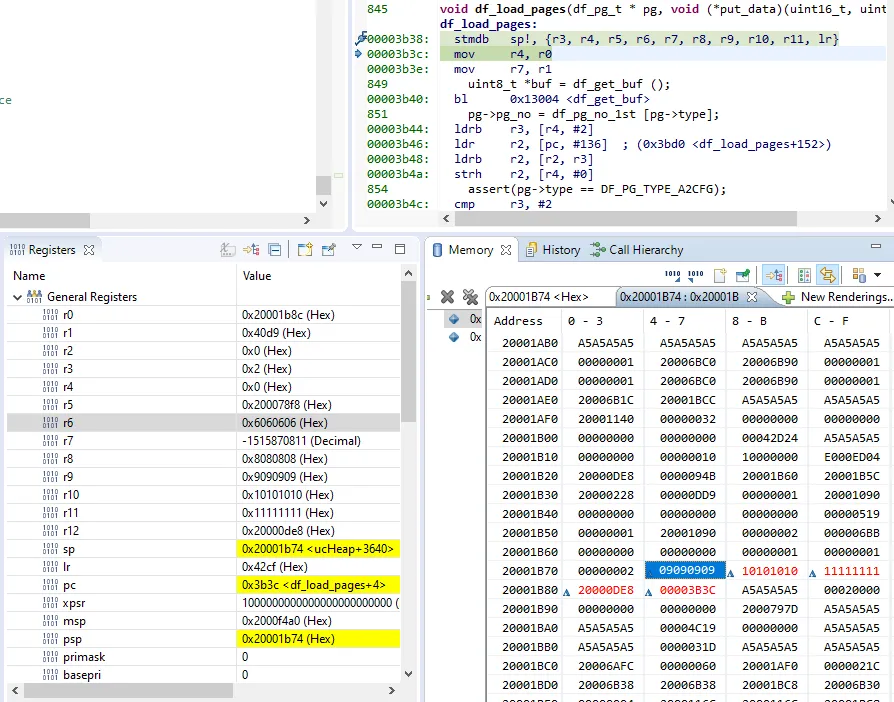
Task: Click Remove Memory Monitor X icon
Action: point(447,297)
